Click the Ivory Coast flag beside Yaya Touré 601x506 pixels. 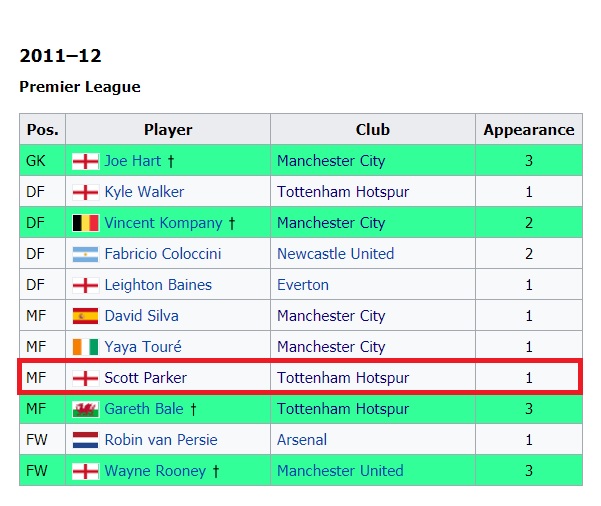[x=85, y=347]
